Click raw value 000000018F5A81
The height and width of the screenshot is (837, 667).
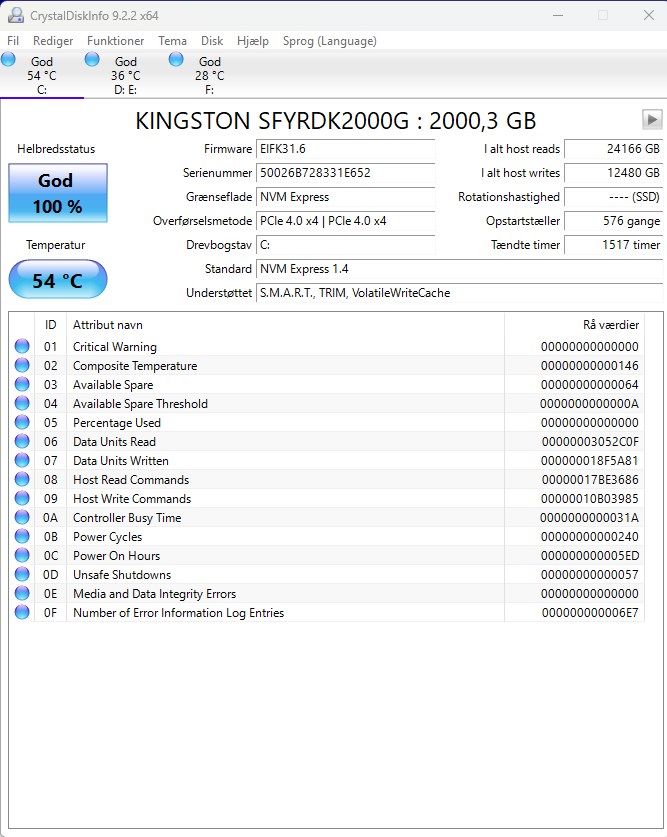[x=589, y=461]
